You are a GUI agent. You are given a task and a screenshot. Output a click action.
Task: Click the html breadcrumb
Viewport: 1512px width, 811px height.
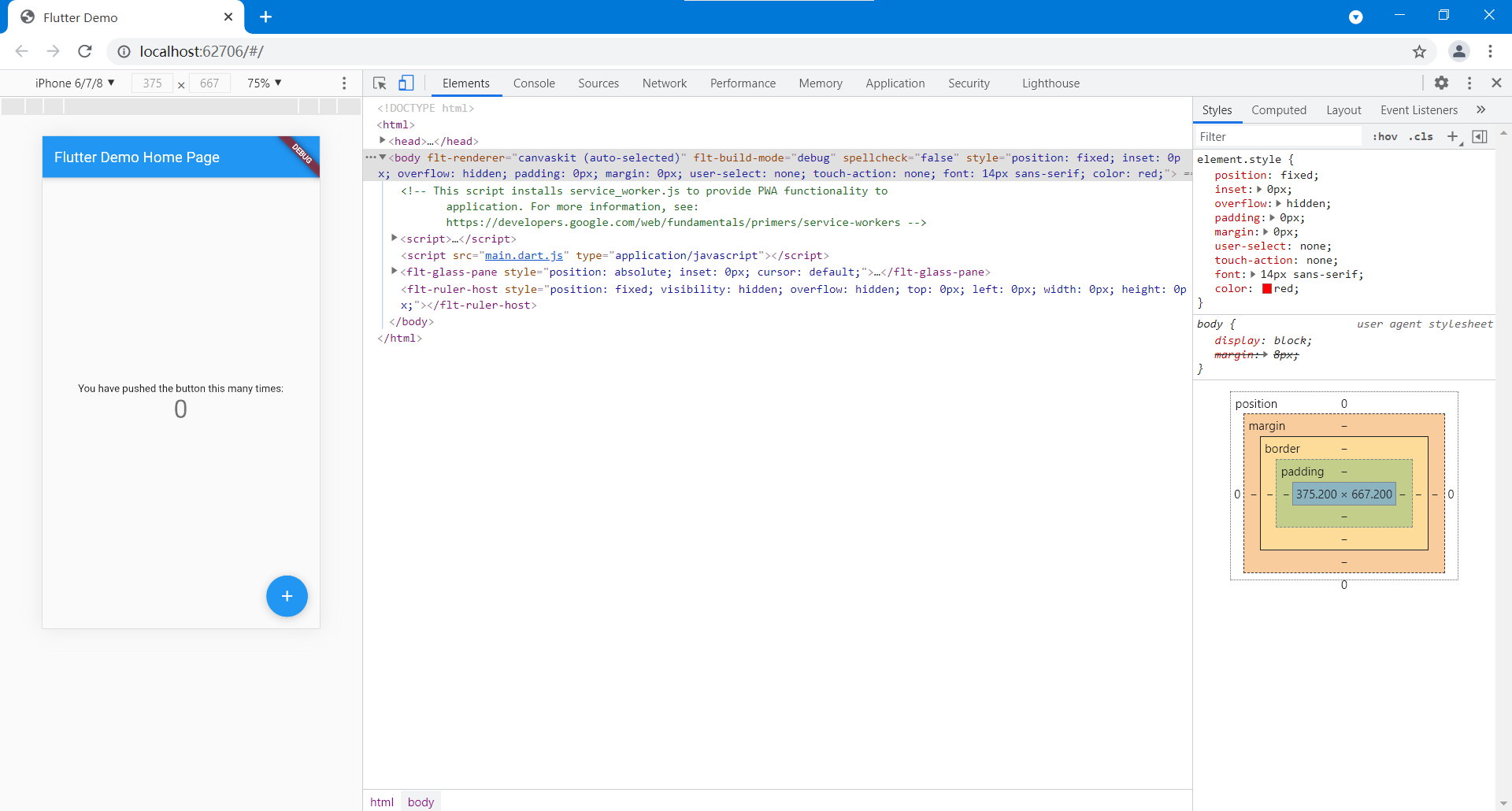(x=382, y=802)
